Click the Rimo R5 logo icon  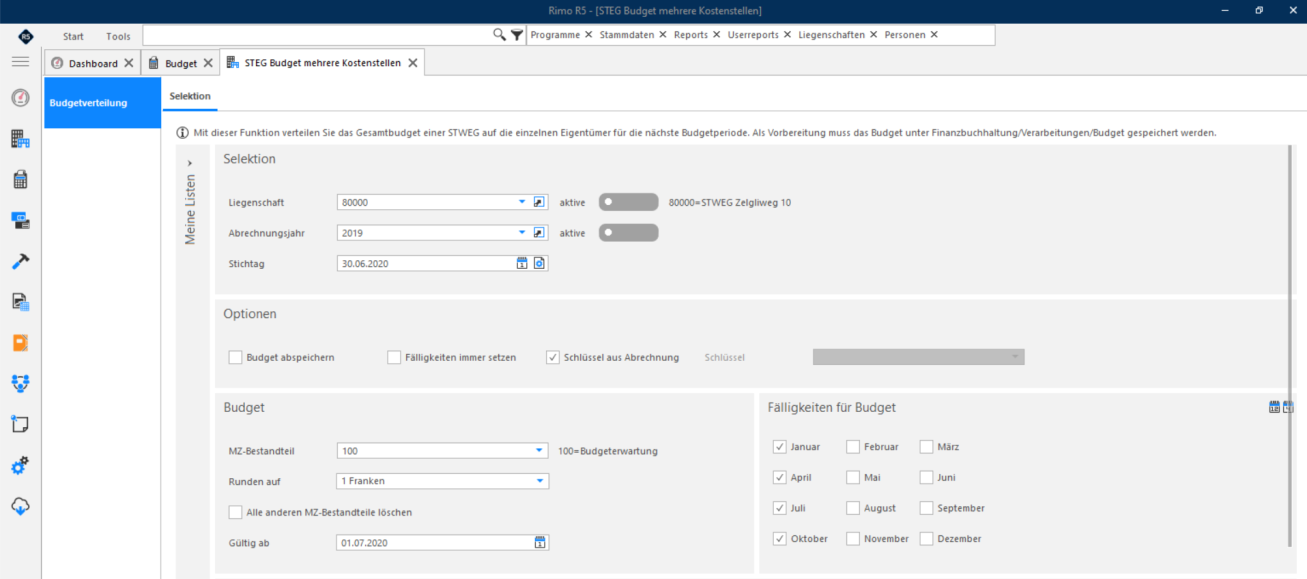25,36
